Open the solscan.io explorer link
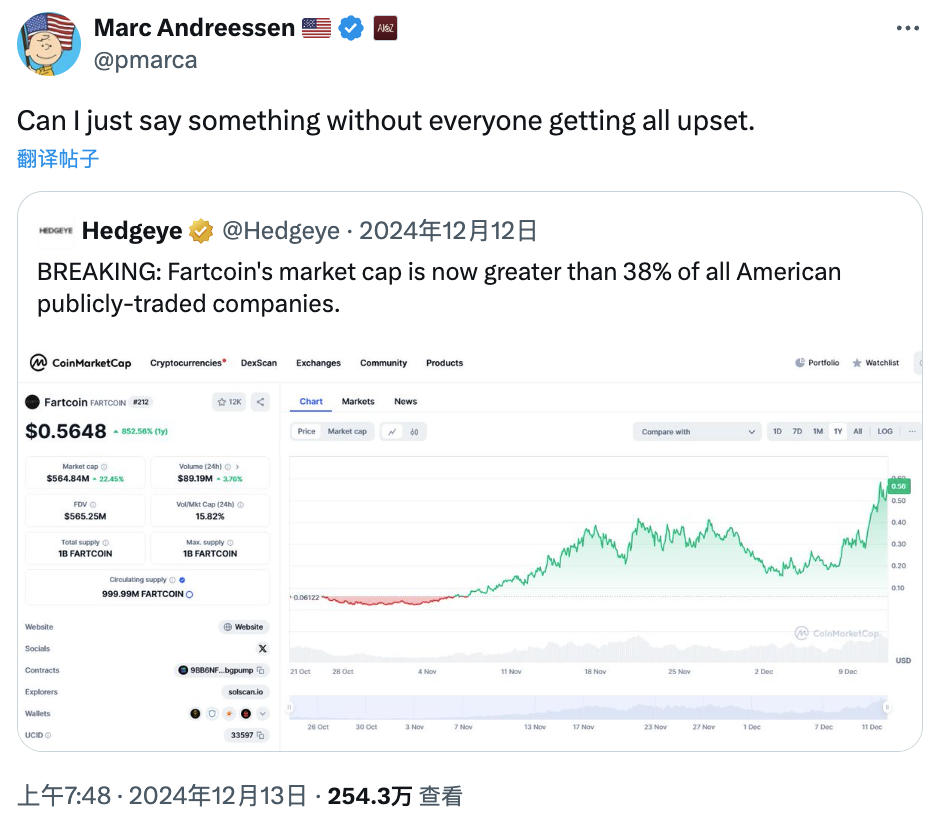This screenshot has height=818, width=938. (245, 692)
